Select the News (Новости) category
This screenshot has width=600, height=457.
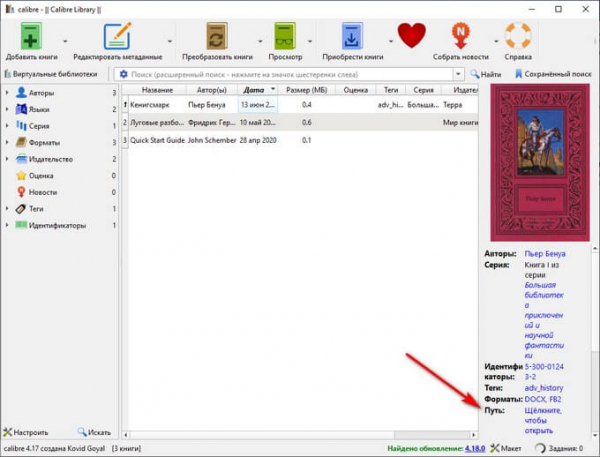pyautogui.click(x=43, y=192)
